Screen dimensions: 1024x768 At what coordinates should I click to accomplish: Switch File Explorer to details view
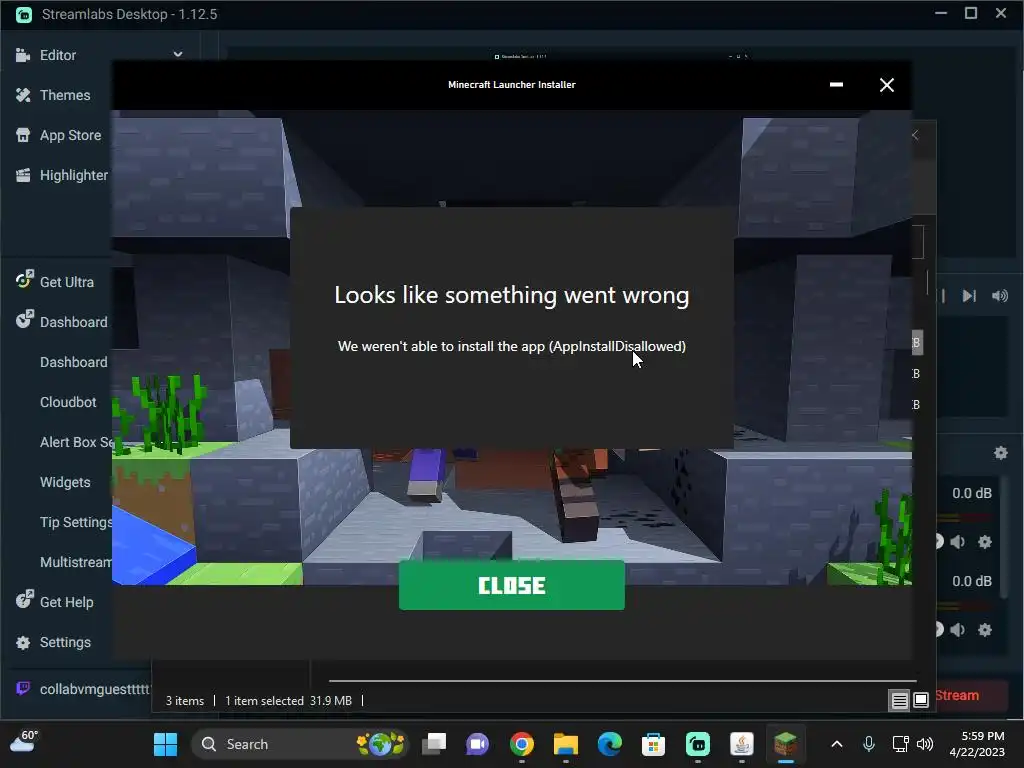(899, 701)
